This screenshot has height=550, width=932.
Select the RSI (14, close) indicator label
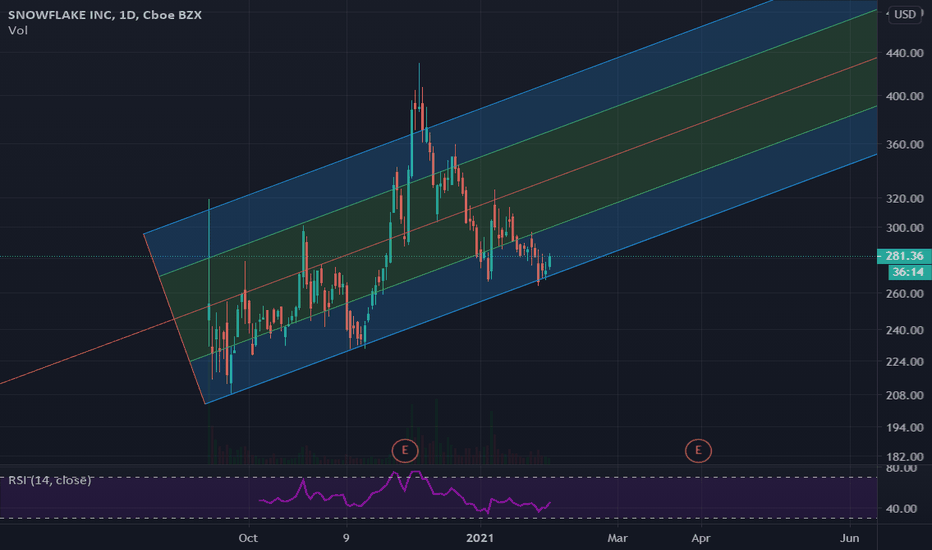pos(49,480)
